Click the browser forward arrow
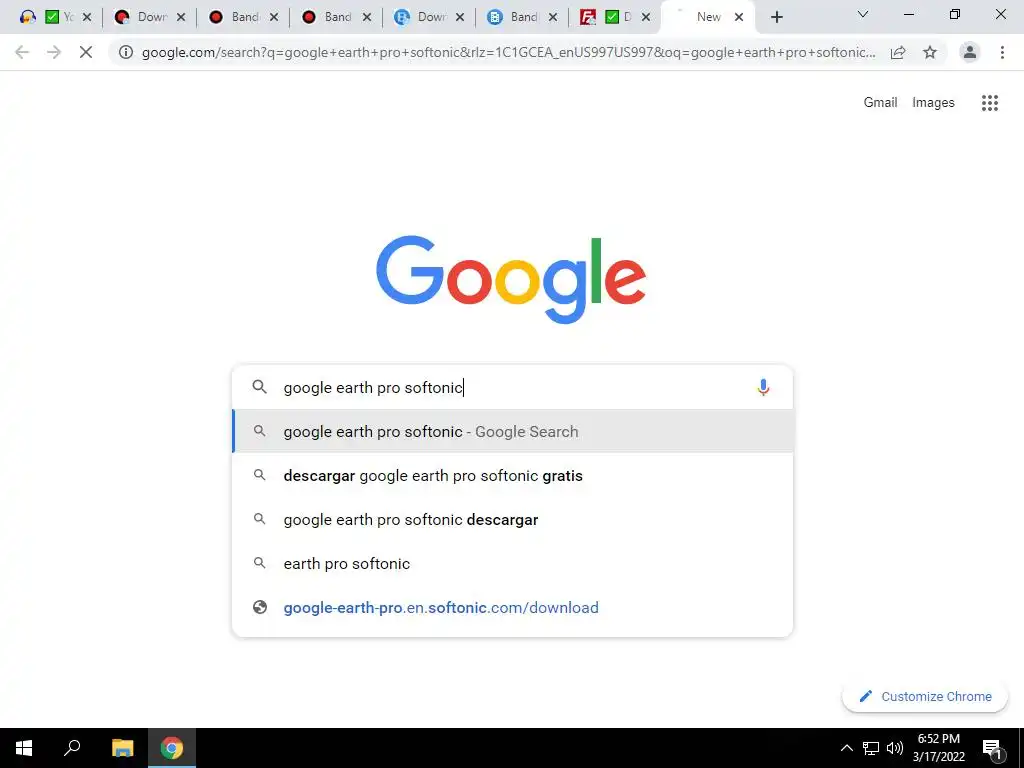1024x768 pixels. (x=54, y=52)
